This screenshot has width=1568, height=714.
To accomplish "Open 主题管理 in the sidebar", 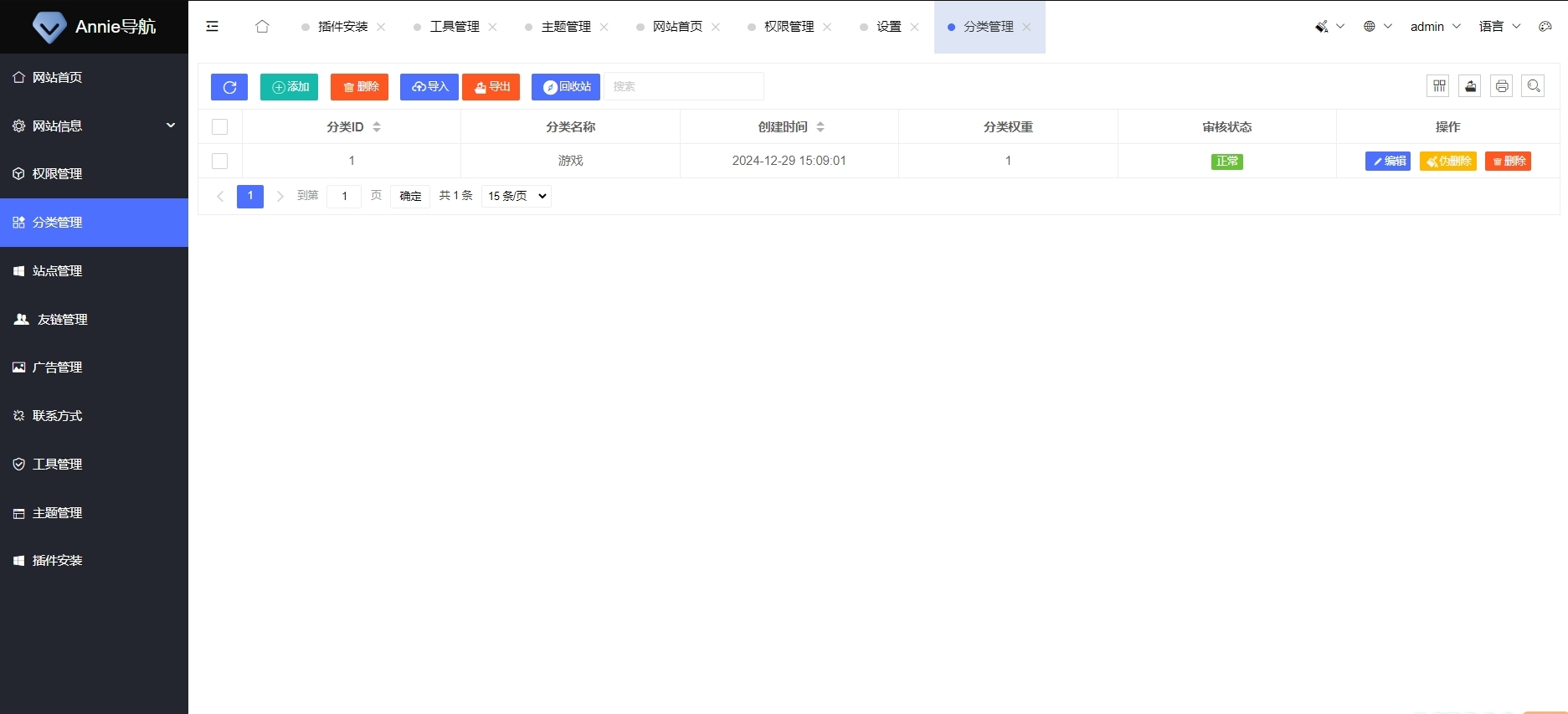I will tap(94, 513).
